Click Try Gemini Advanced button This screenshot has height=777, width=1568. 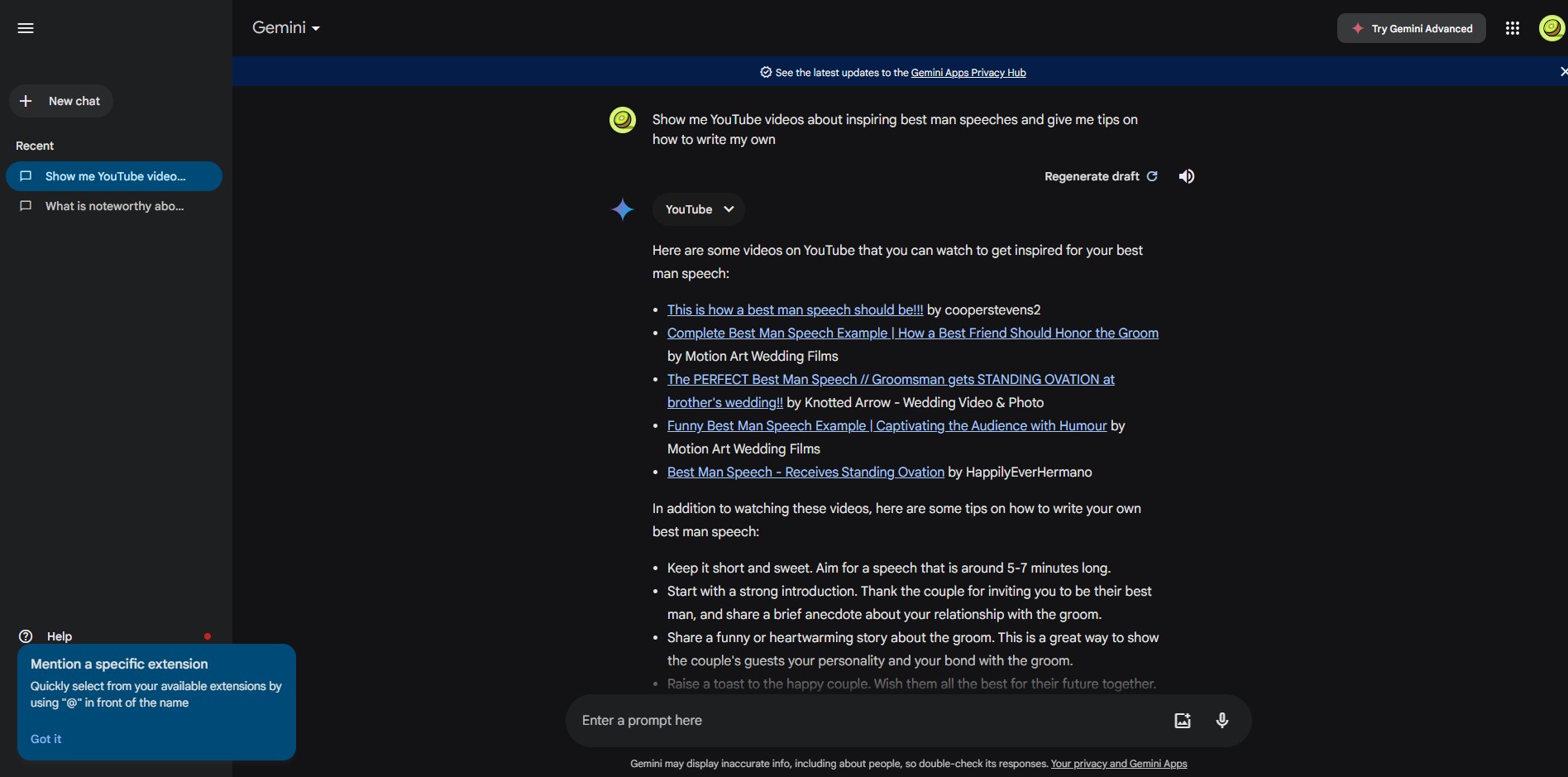[1412, 28]
